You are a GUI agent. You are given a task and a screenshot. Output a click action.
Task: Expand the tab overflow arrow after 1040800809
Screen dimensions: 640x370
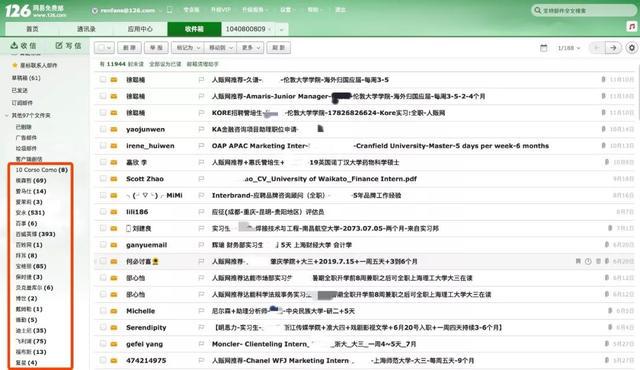pos(281,29)
